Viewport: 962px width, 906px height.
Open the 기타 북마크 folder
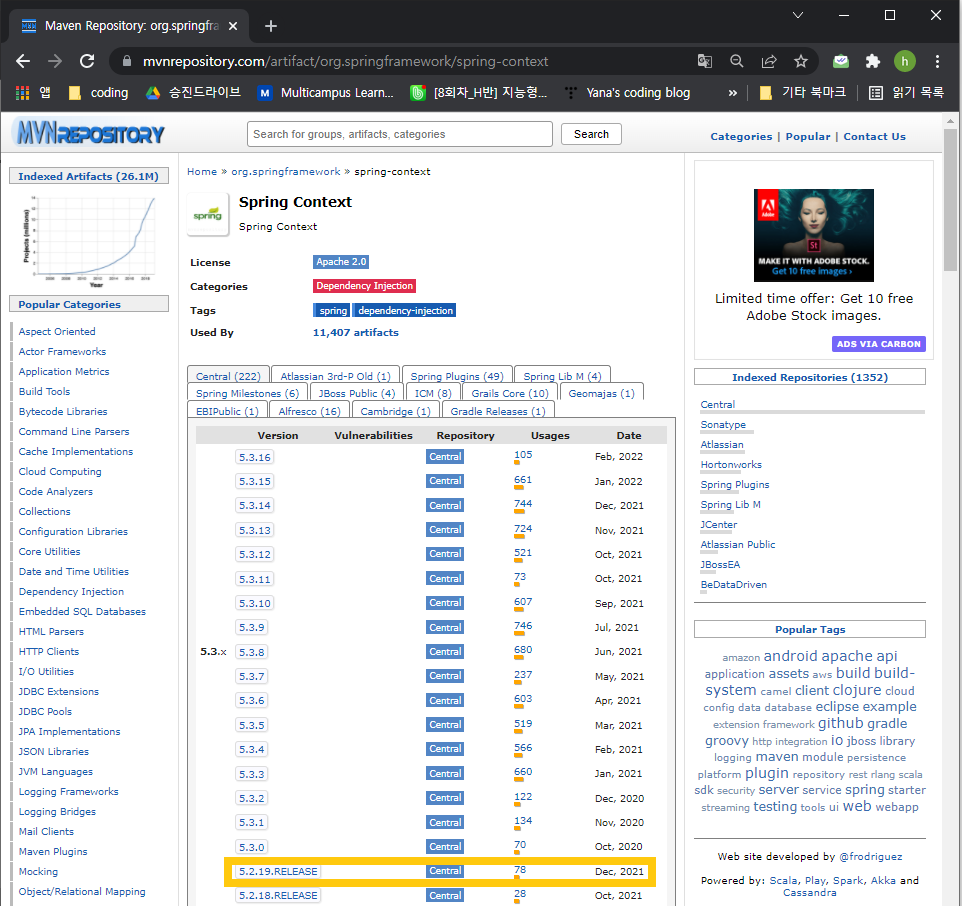tap(803, 93)
